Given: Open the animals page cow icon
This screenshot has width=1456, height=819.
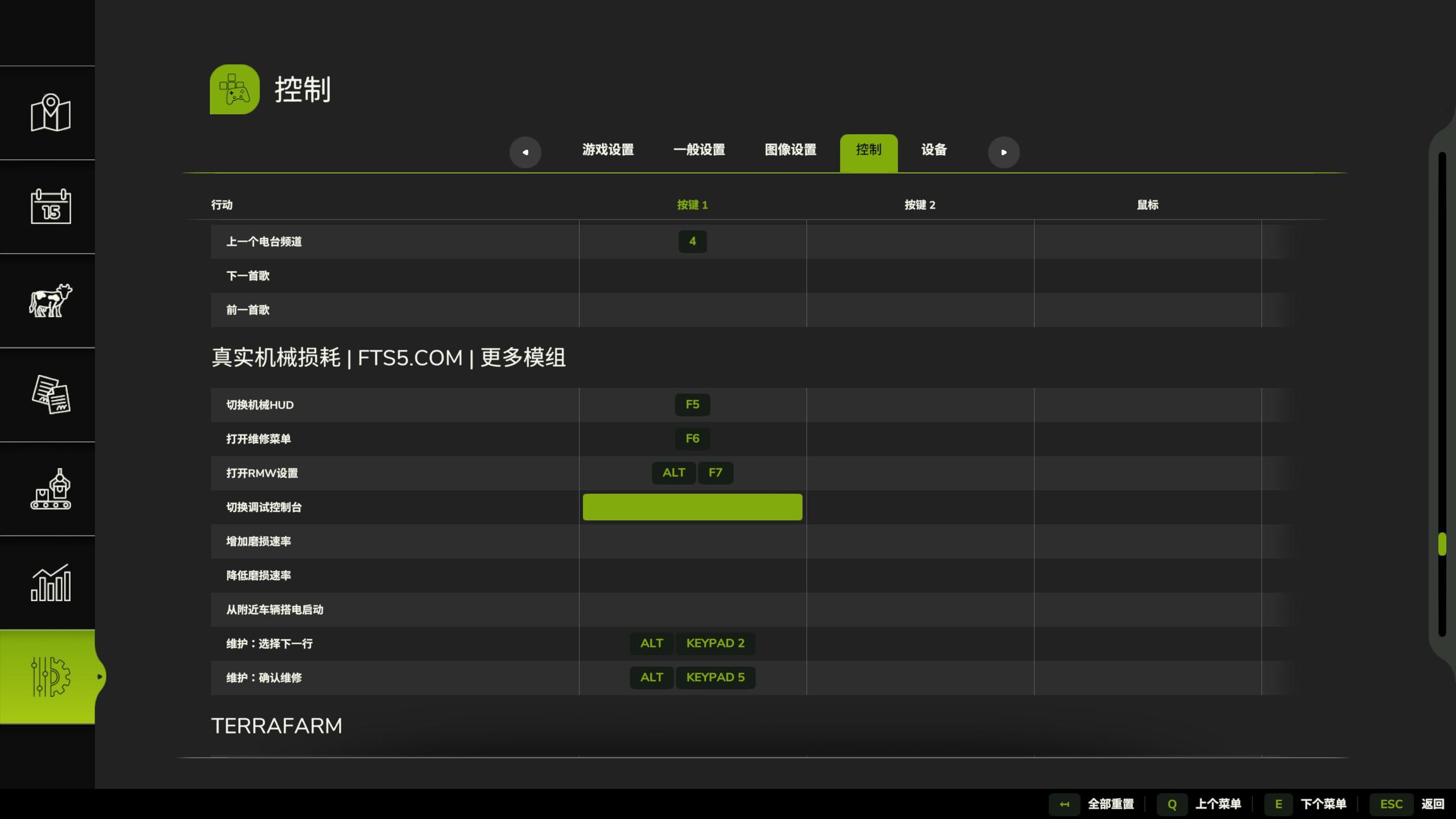Looking at the screenshot, I should pos(50,300).
